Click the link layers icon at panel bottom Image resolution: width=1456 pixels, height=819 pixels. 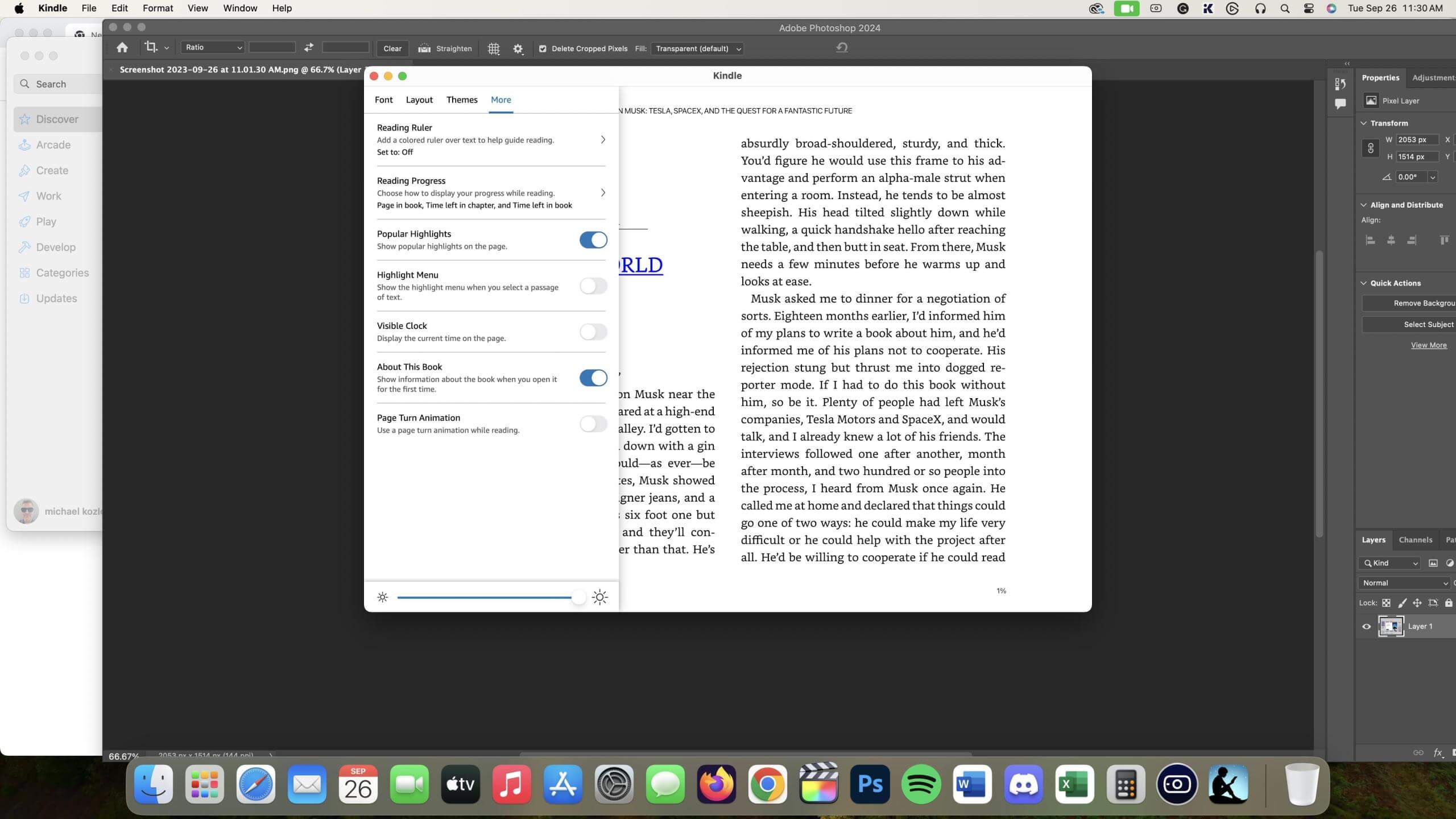coord(1418,752)
